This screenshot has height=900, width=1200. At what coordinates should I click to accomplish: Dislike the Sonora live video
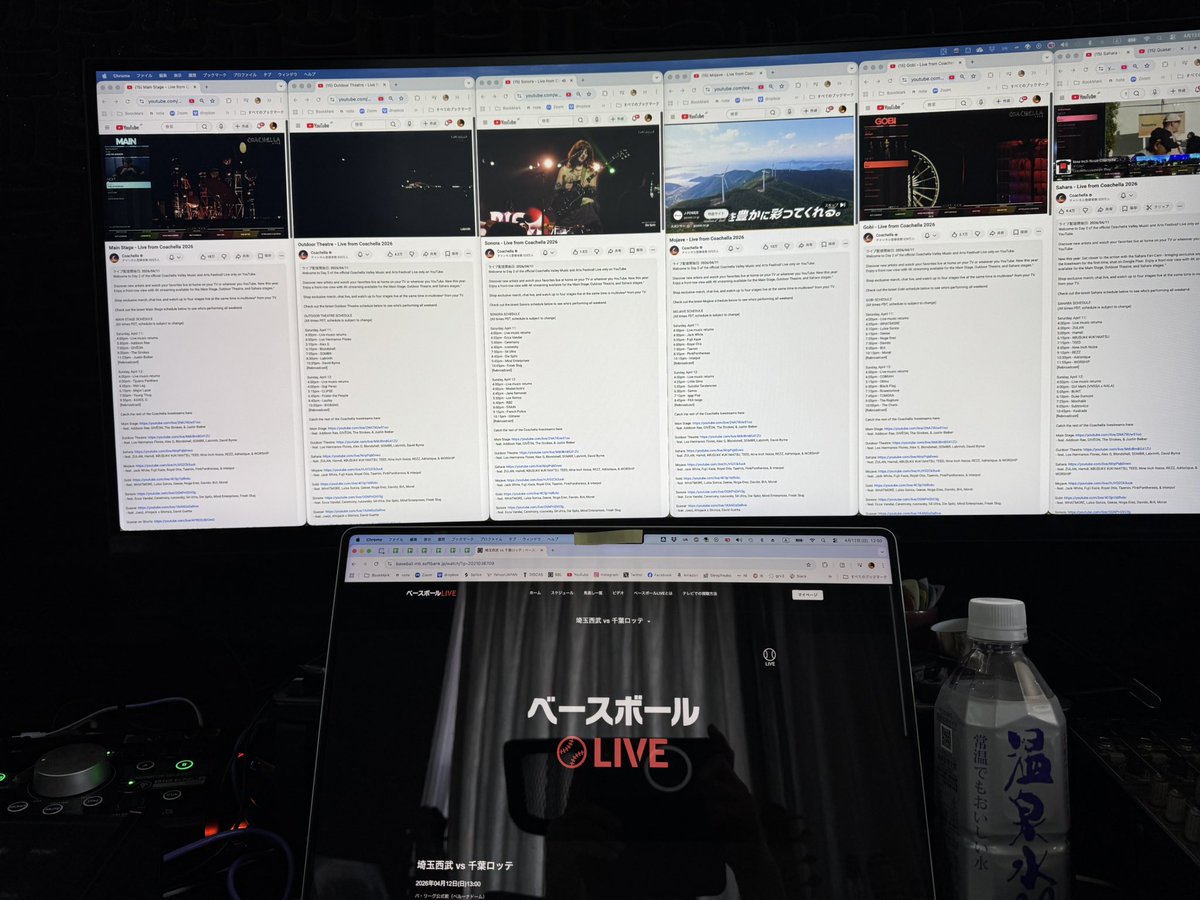point(597,251)
